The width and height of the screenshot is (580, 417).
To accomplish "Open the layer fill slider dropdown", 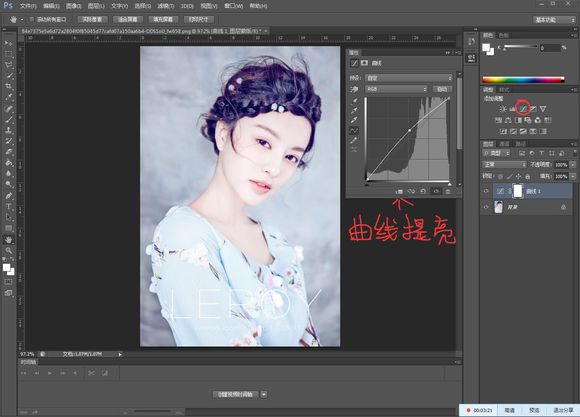I will click(573, 176).
